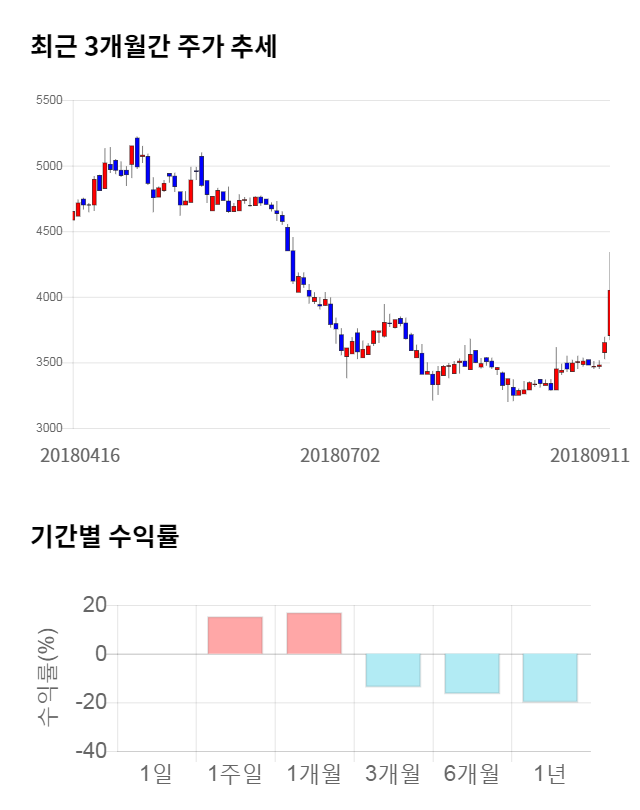Click the 수익률(%) axis title

[x=47, y=677]
